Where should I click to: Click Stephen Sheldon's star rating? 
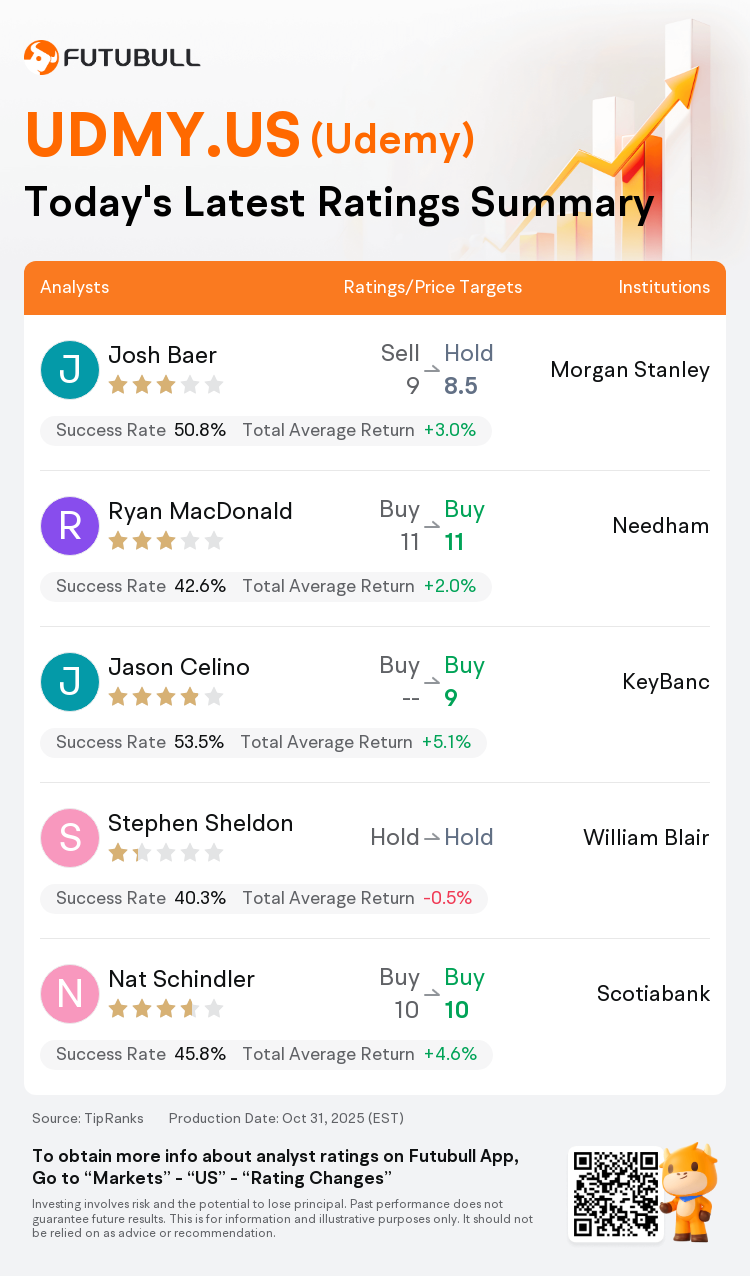coord(165,853)
